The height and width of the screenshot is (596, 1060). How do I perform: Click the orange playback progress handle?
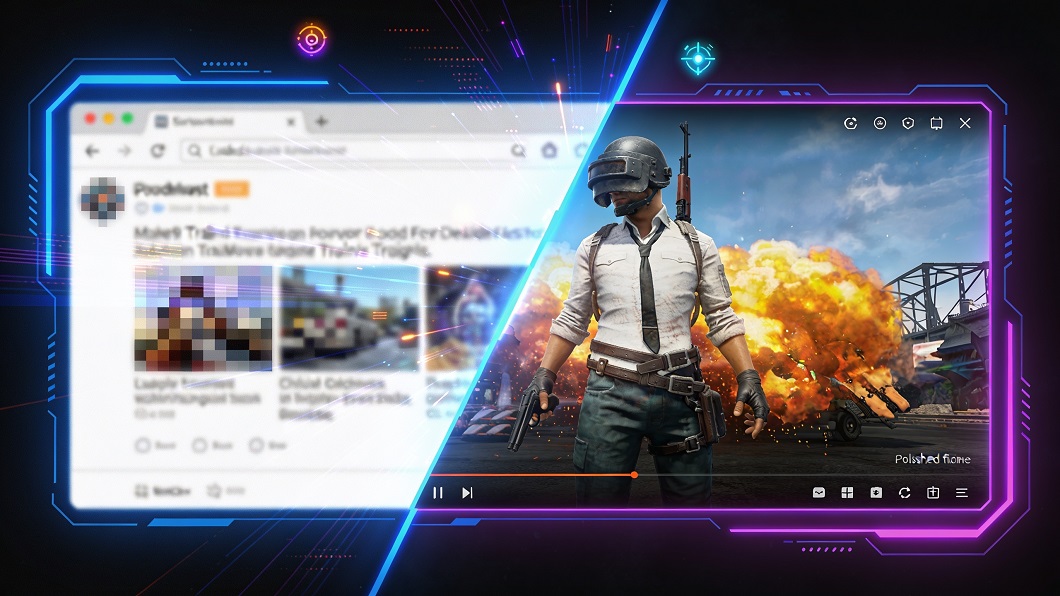point(634,475)
